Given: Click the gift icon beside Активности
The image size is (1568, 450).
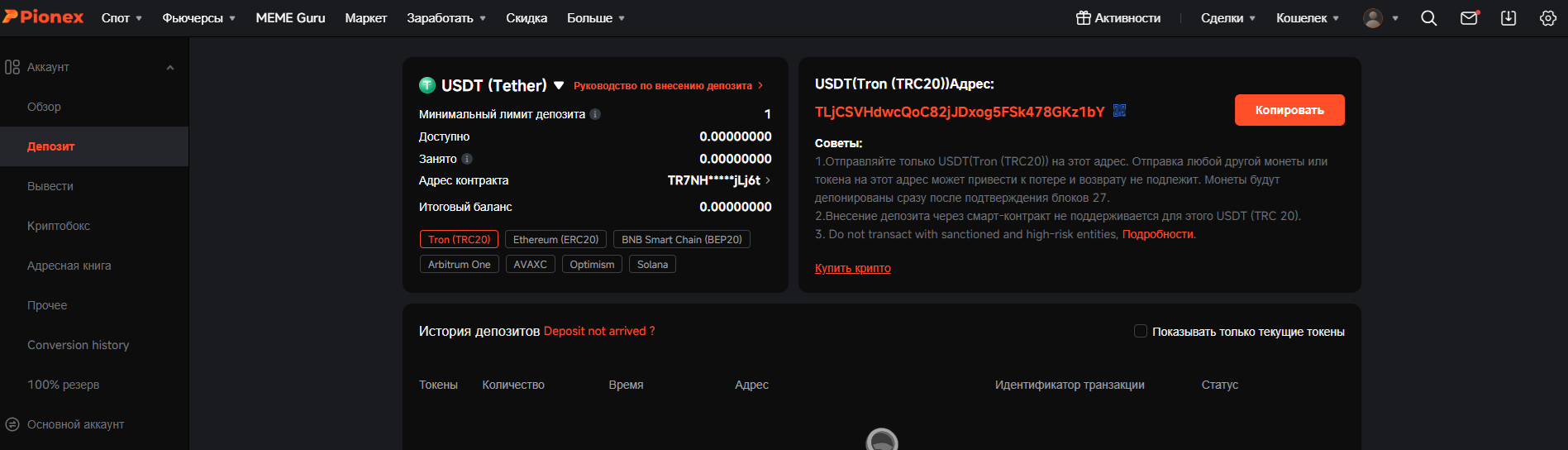Looking at the screenshot, I should point(1083,18).
